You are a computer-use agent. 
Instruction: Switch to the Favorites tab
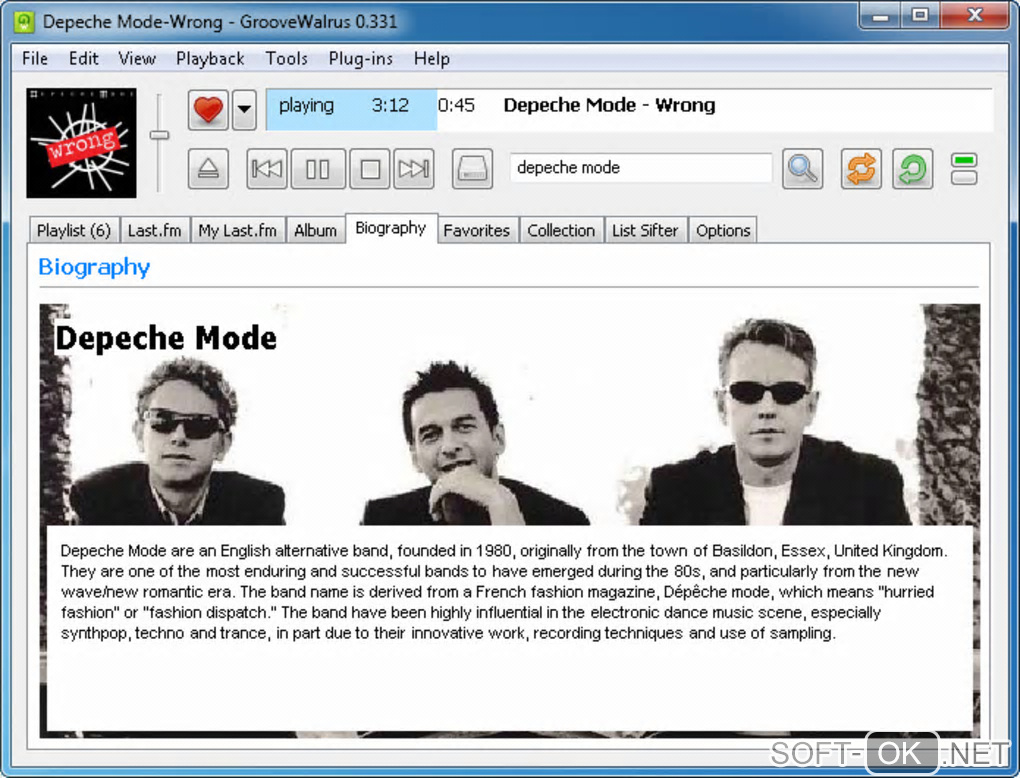click(x=476, y=230)
